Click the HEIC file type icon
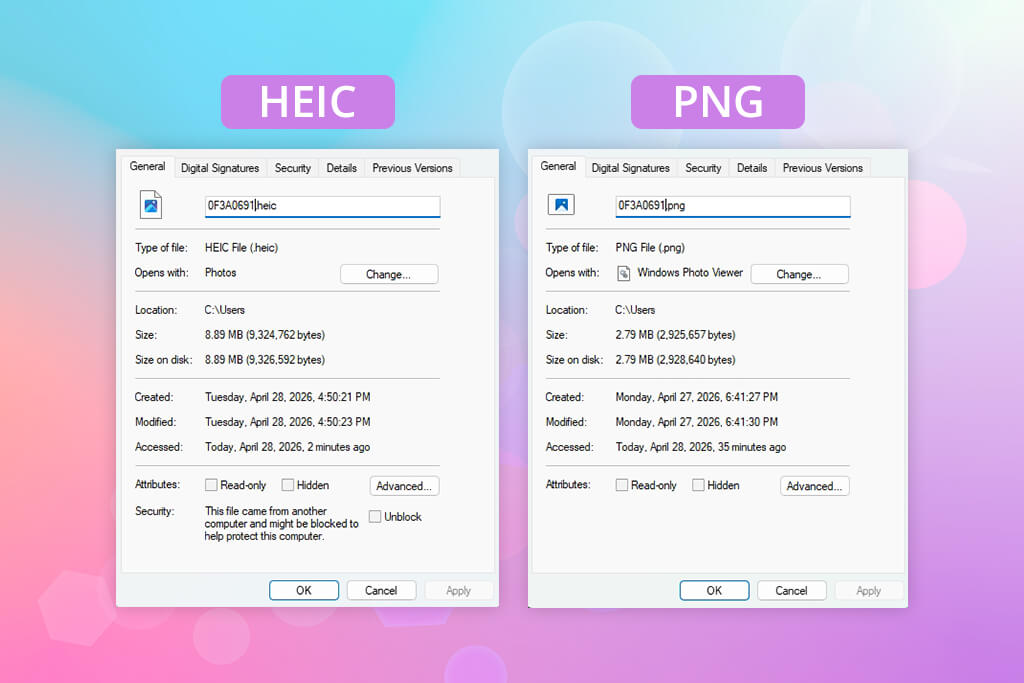The image size is (1024, 683). tap(151, 205)
